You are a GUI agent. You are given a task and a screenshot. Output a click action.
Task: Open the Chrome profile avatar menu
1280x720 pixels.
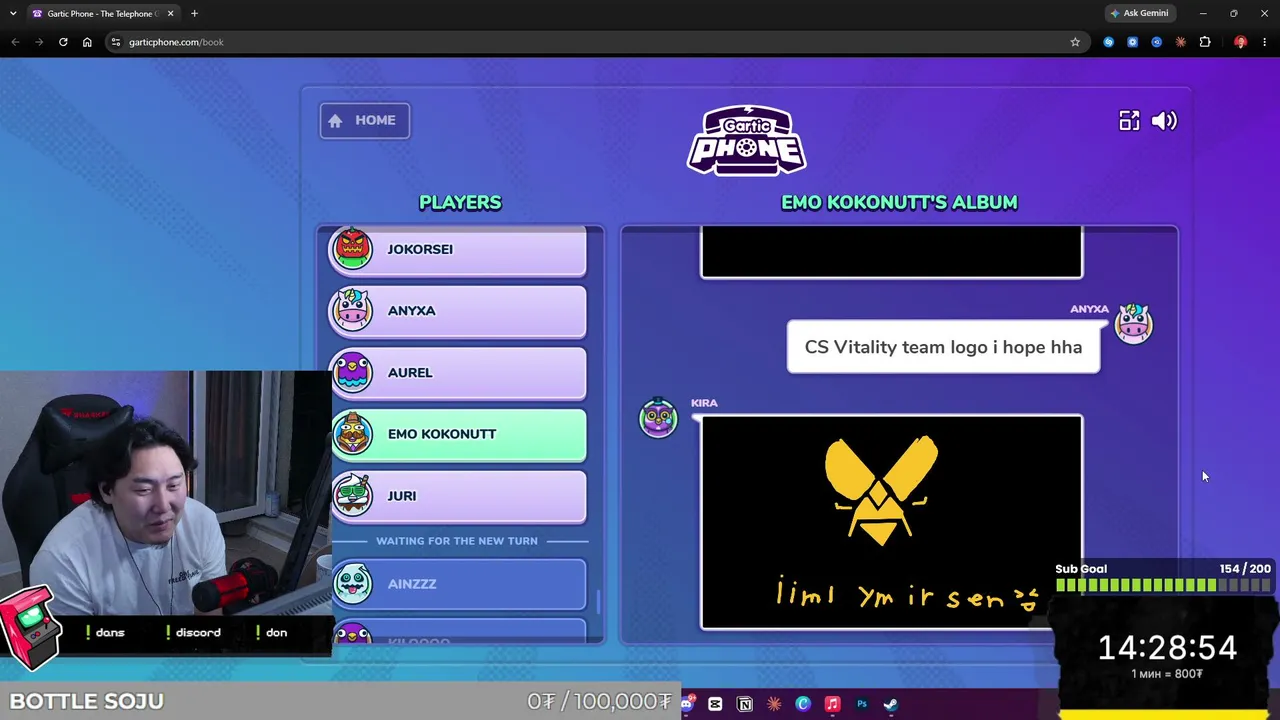coord(1240,42)
